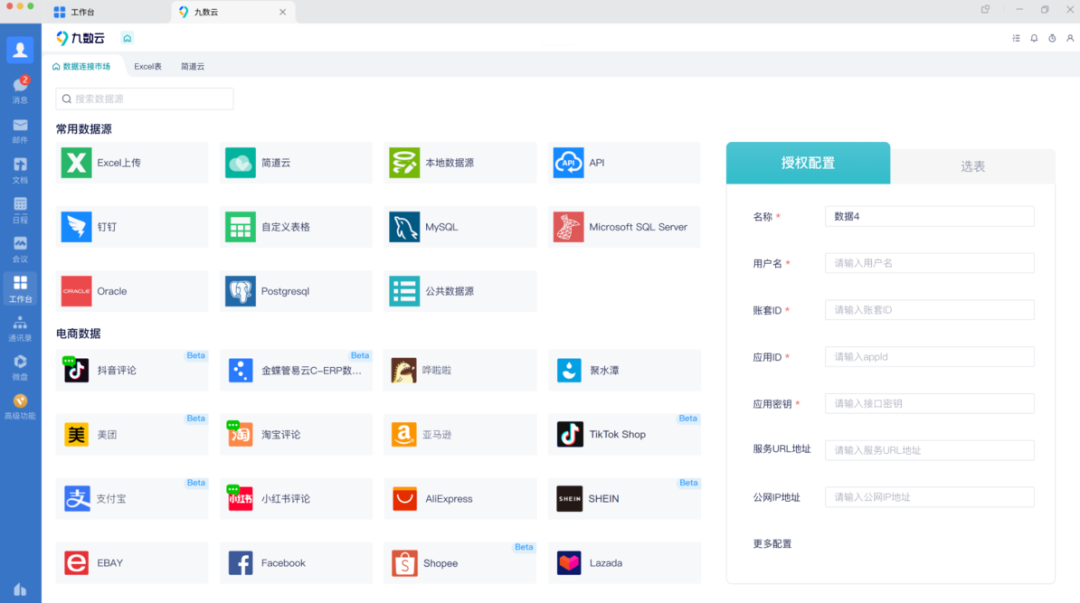
Task: Open the Facebook connector
Action: 296,563
